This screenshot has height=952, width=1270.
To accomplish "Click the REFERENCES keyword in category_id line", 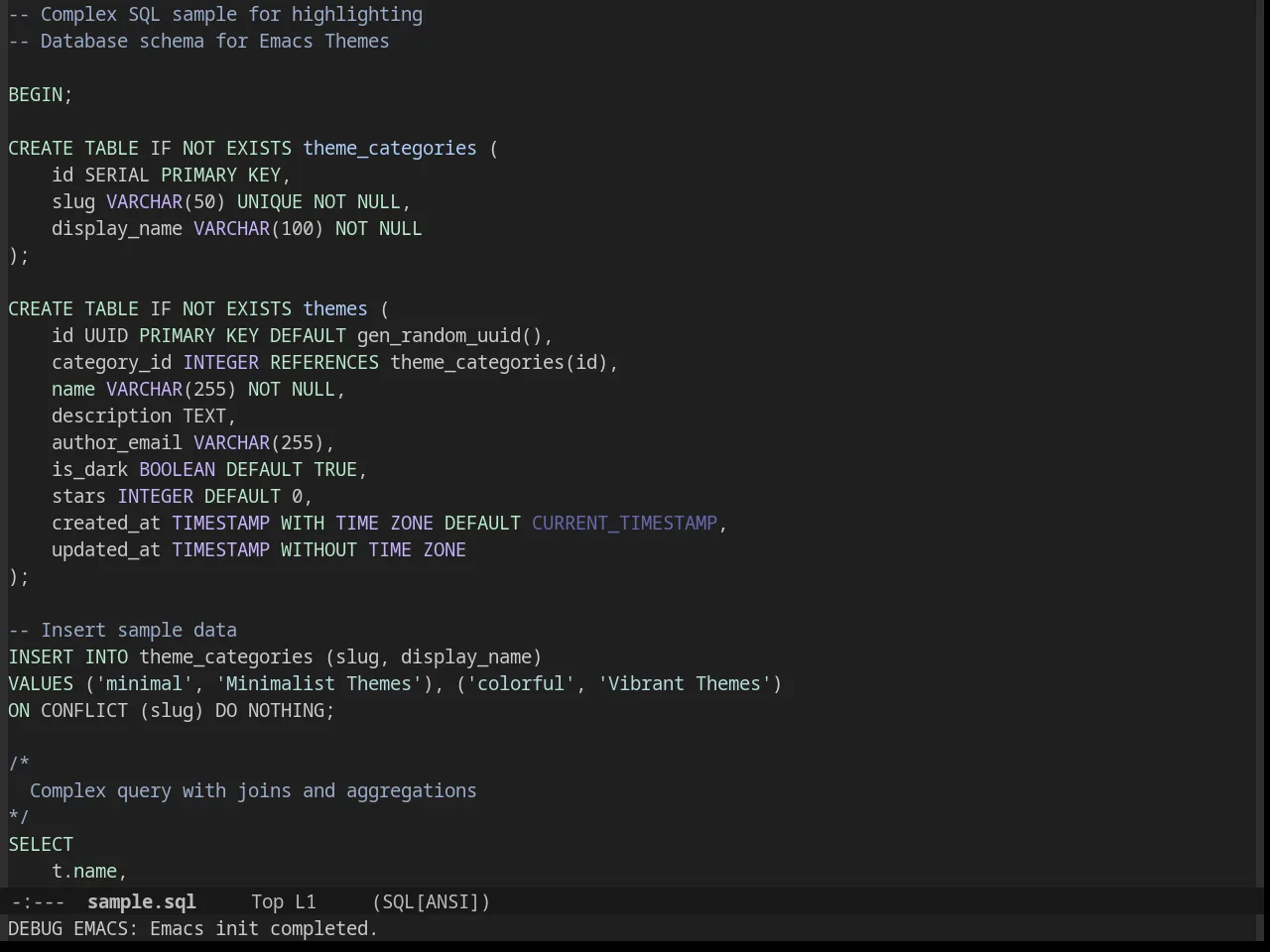I will pos(324,362).
